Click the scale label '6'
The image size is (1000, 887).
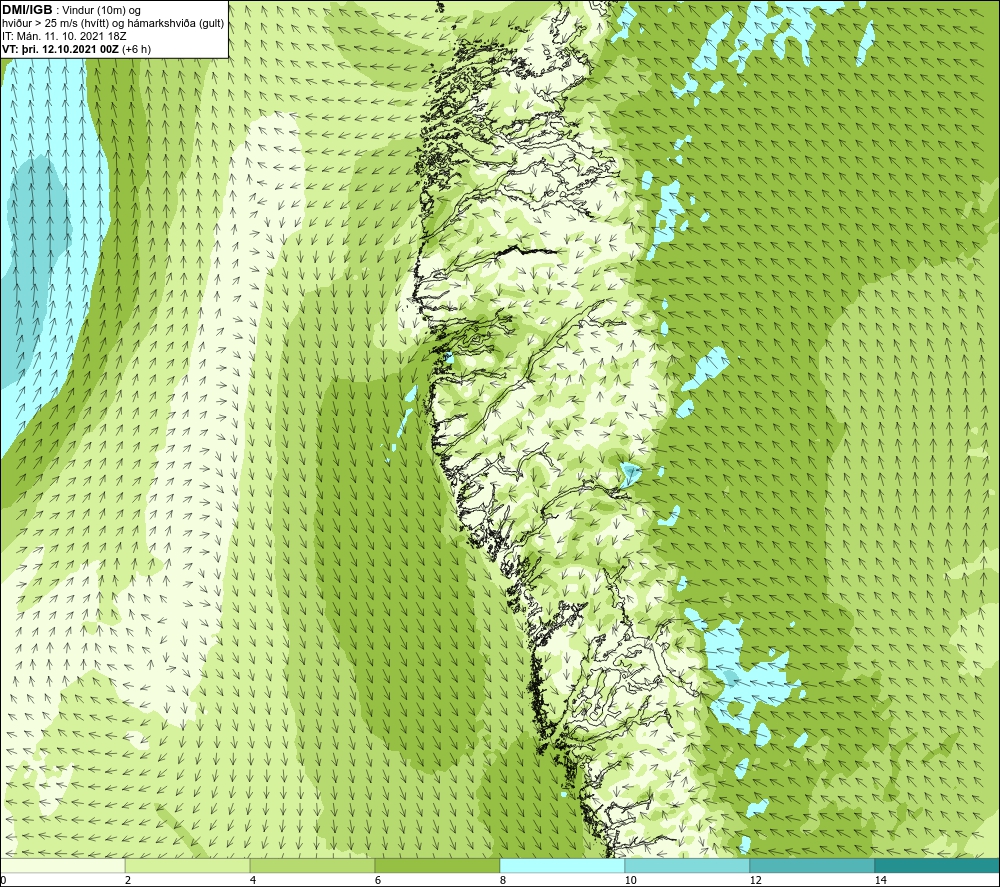coord(378,880)
